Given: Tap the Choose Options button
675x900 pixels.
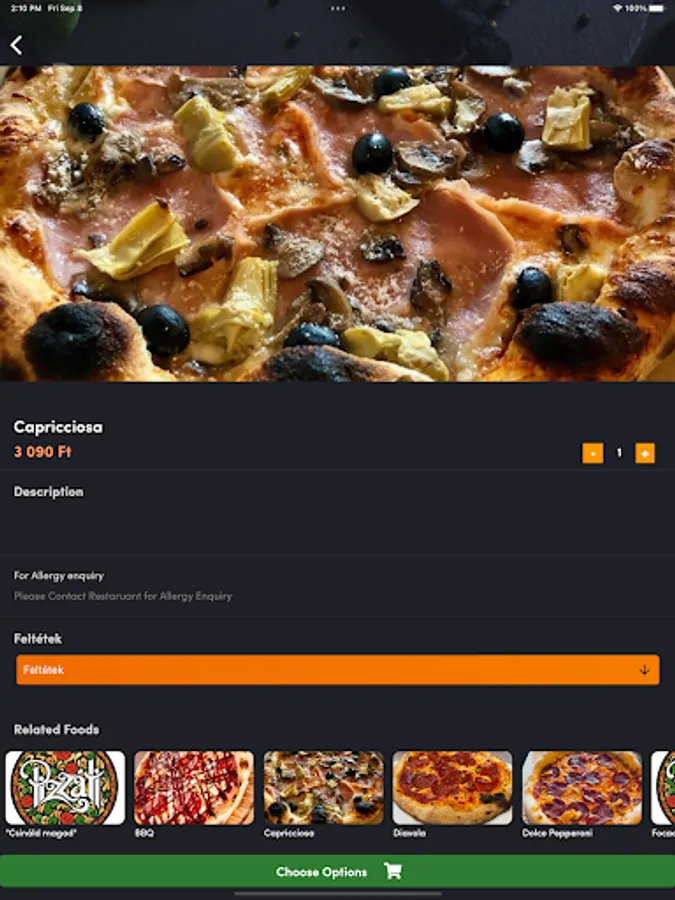Looking at the screenshot, I should [338, 871].
